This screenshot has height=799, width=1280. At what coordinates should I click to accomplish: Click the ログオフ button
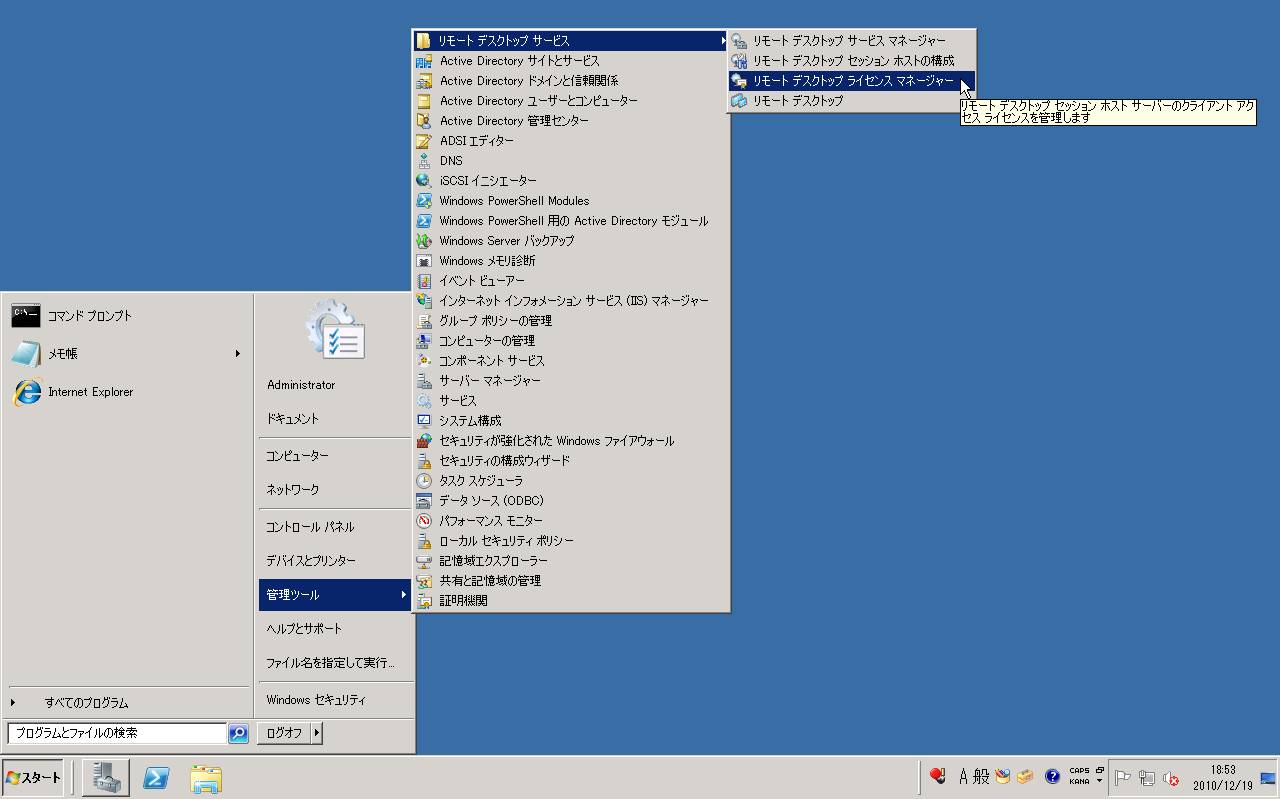click(x=284, y=733)
